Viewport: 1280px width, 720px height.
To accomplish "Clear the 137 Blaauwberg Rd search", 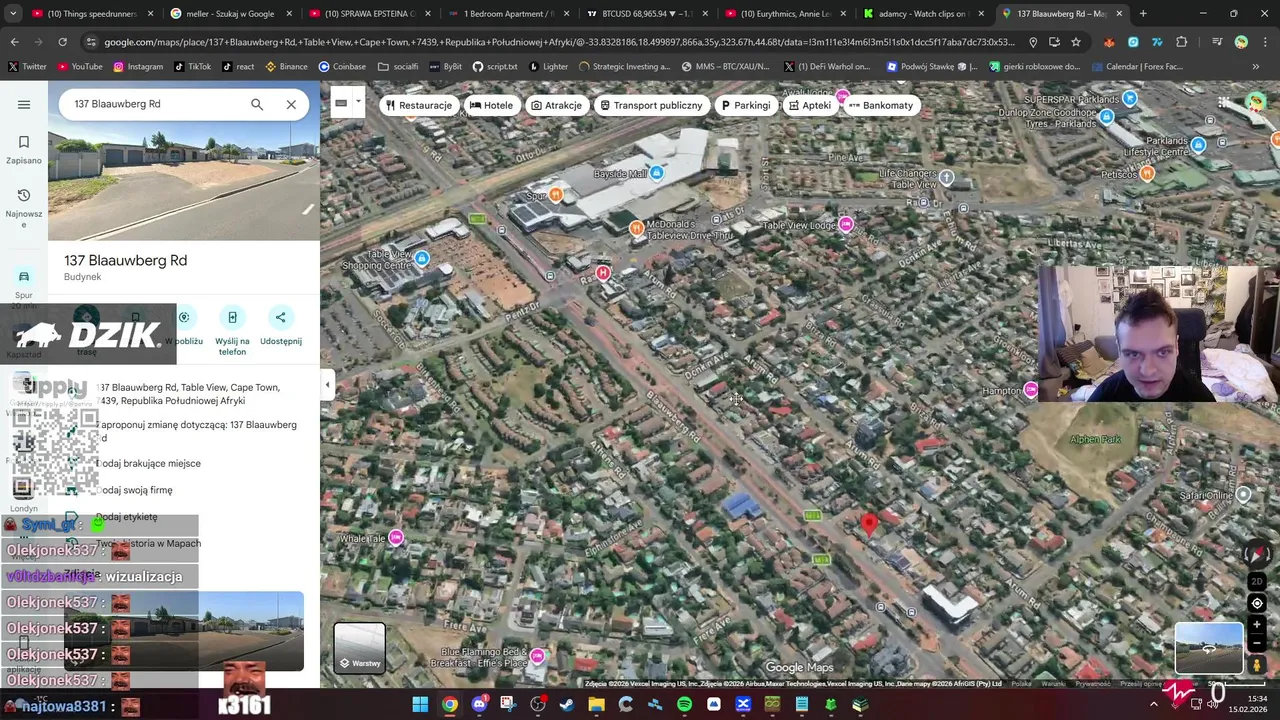I will click(291, 104).
